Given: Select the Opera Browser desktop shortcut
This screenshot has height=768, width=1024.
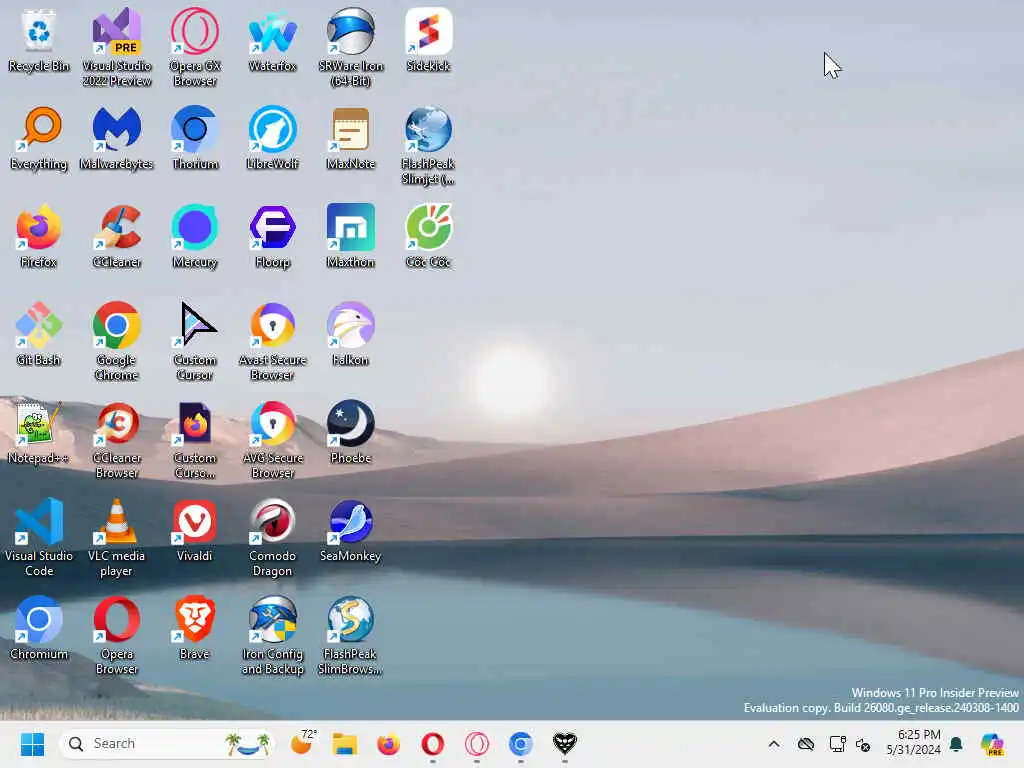Looking at the screenshot, I should pyautogui.click(x=117, y=635).
